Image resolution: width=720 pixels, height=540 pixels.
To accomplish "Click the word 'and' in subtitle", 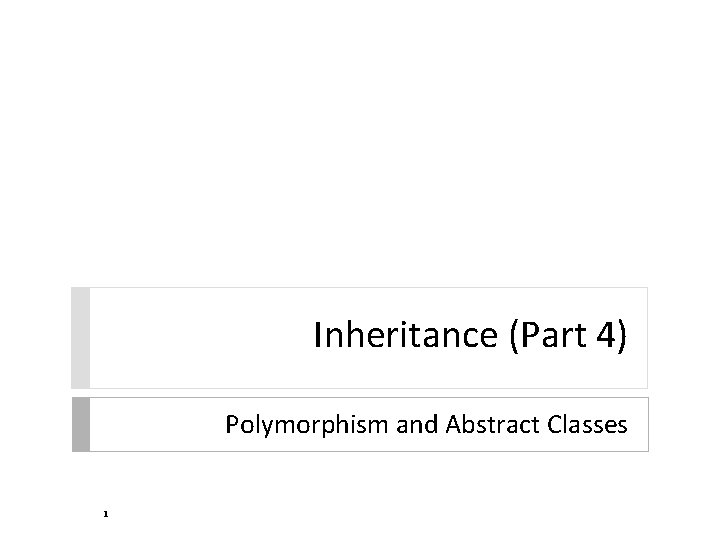I will (x=384, y=425).
